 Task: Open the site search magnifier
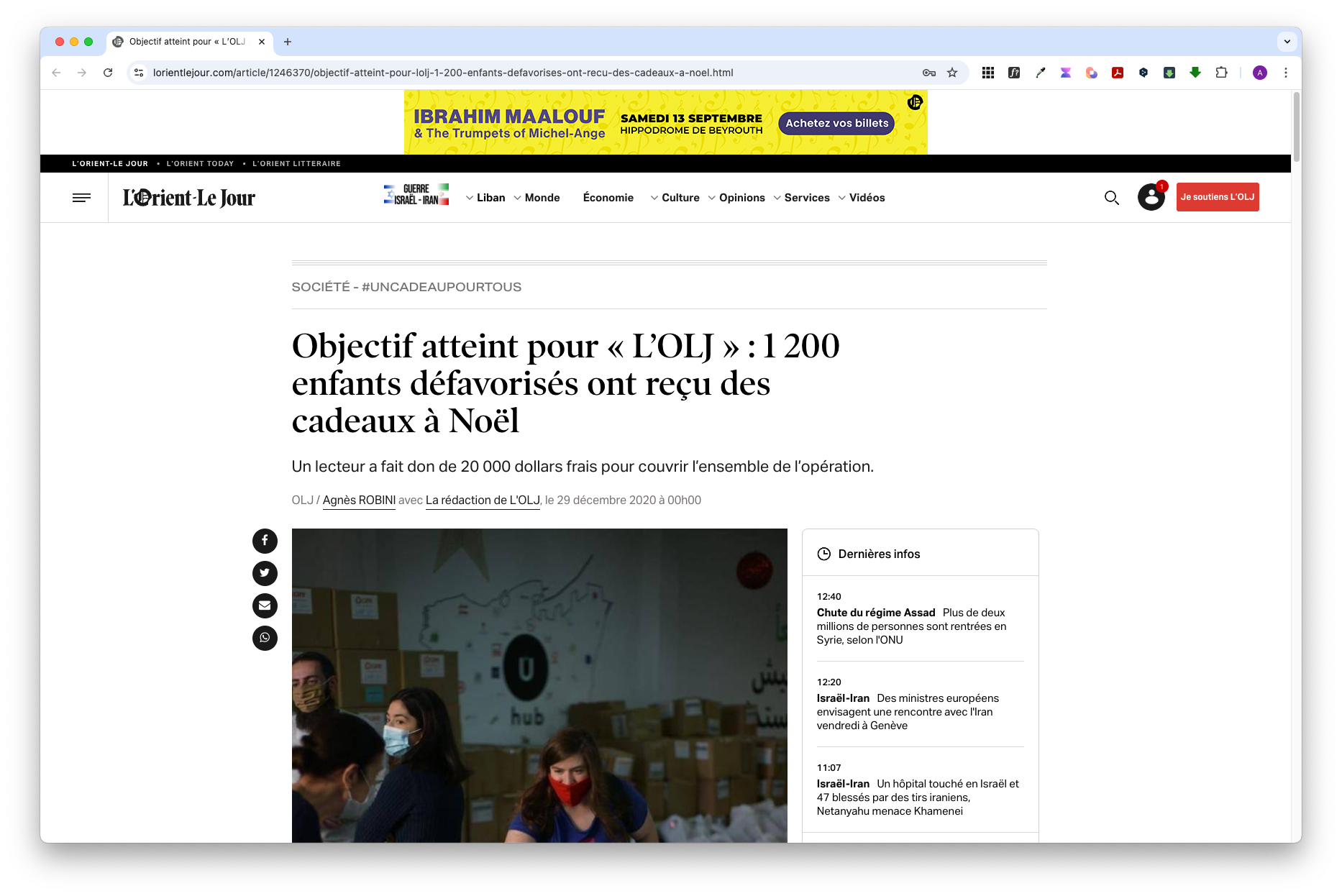1111,198
